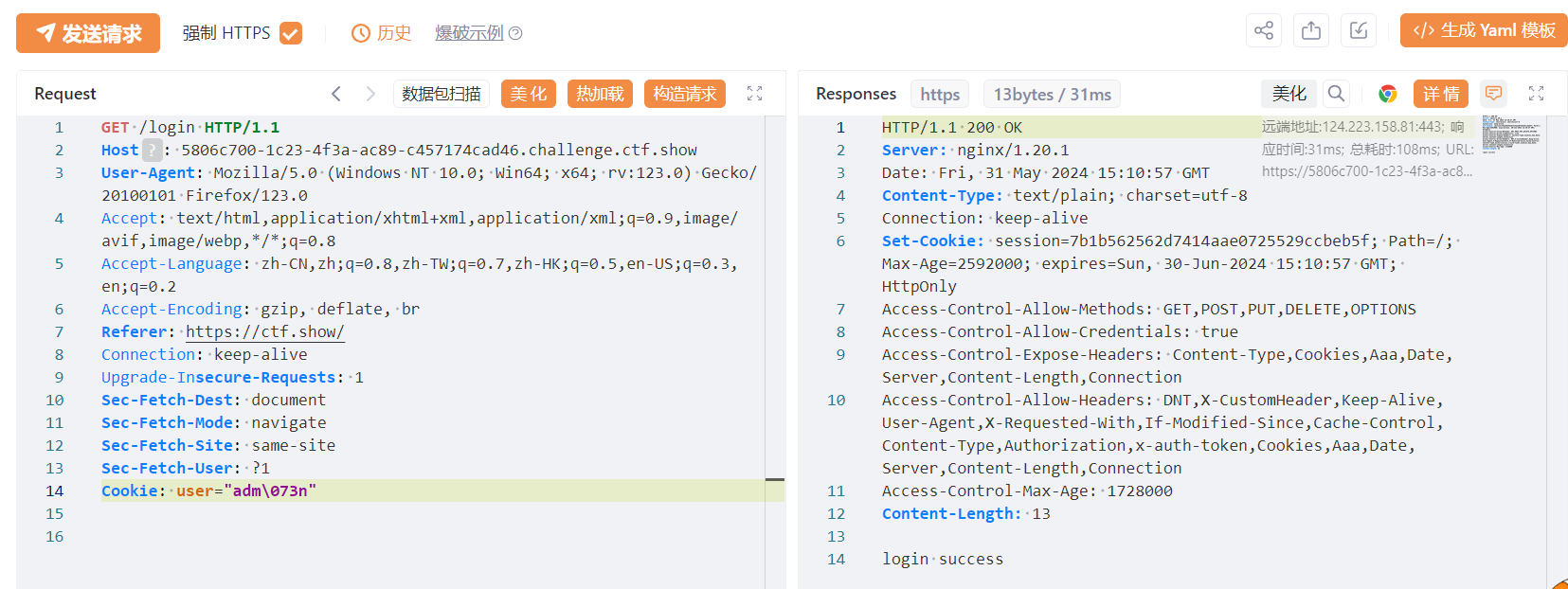
Task: Click 数据包扫描 button
Action: coord(442,94)
